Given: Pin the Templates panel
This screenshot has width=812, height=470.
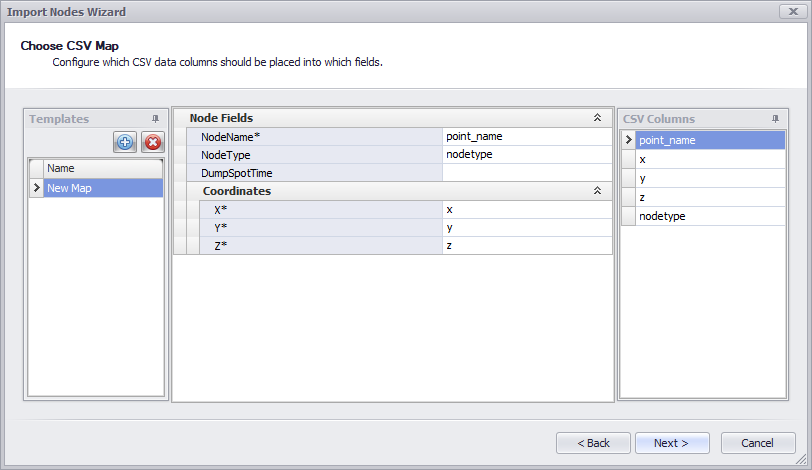Looking at the screenshot, I should [x=155, y=118].
